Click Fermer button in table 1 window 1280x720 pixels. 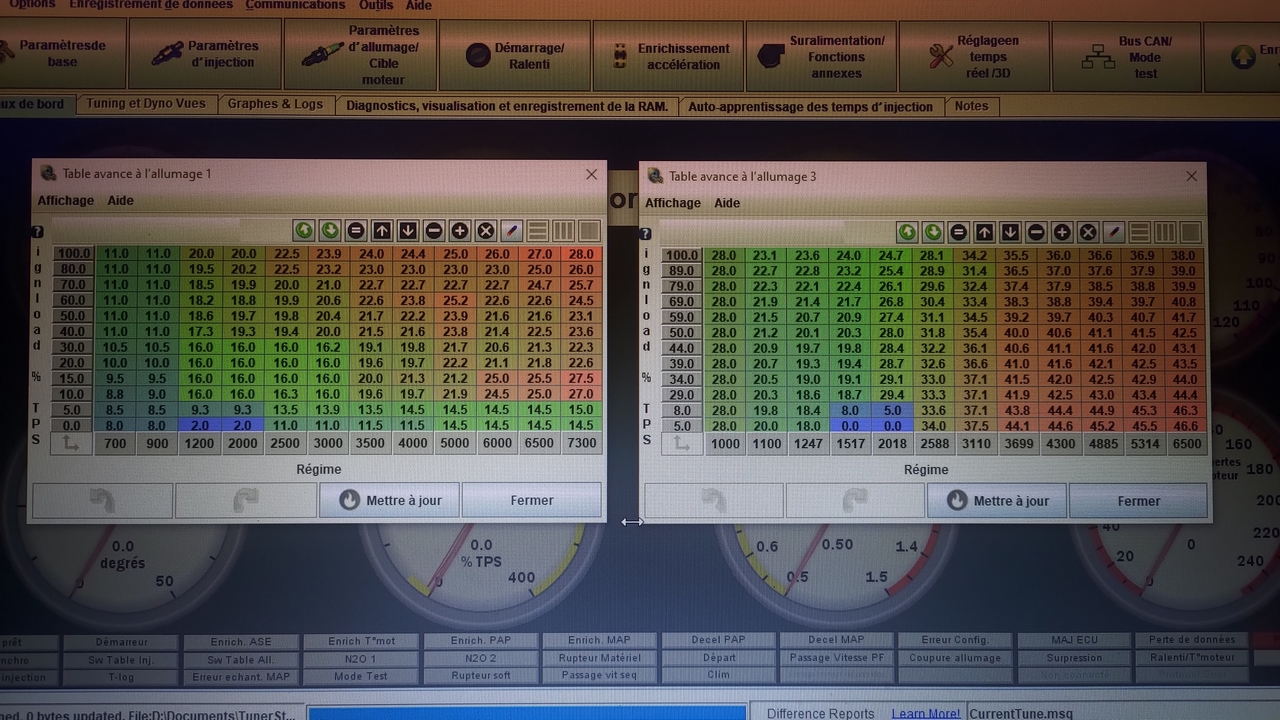click(x=531, y=500)
